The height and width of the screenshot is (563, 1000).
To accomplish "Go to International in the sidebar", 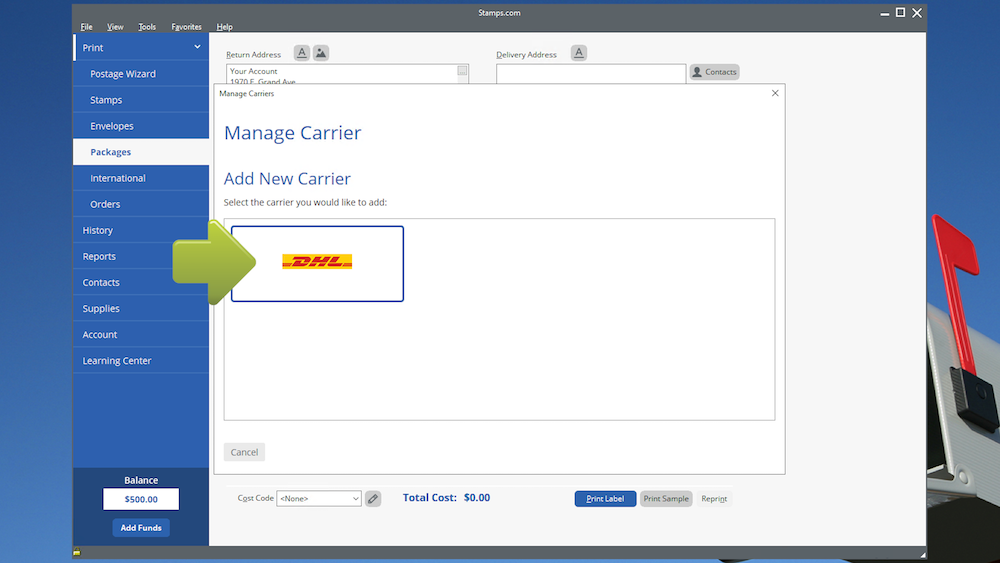I will [118, 178].
